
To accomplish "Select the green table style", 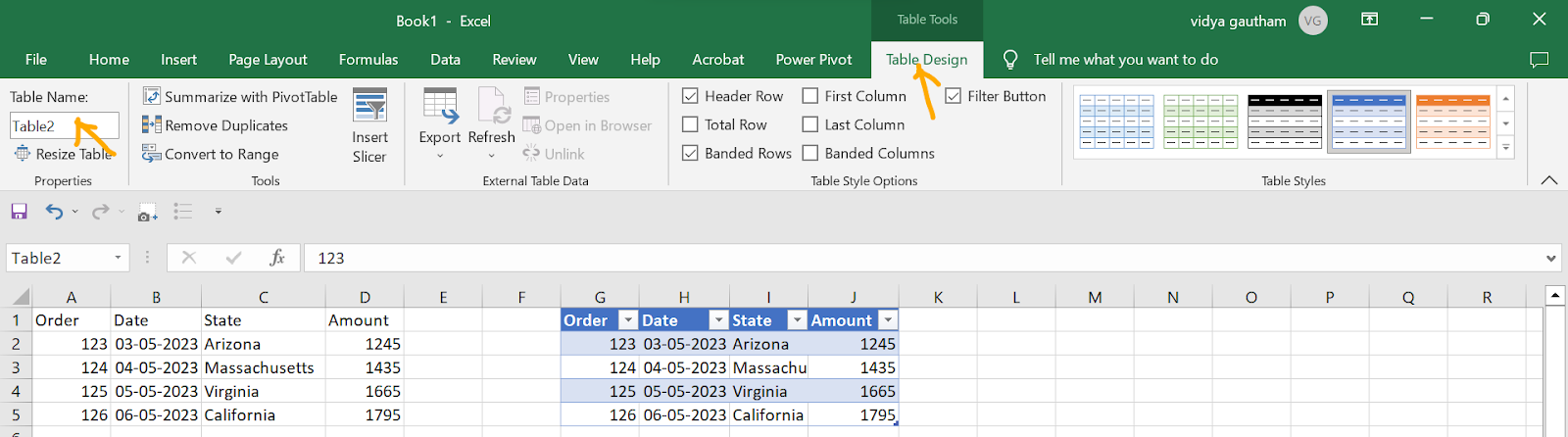I will click(1200, 121).
